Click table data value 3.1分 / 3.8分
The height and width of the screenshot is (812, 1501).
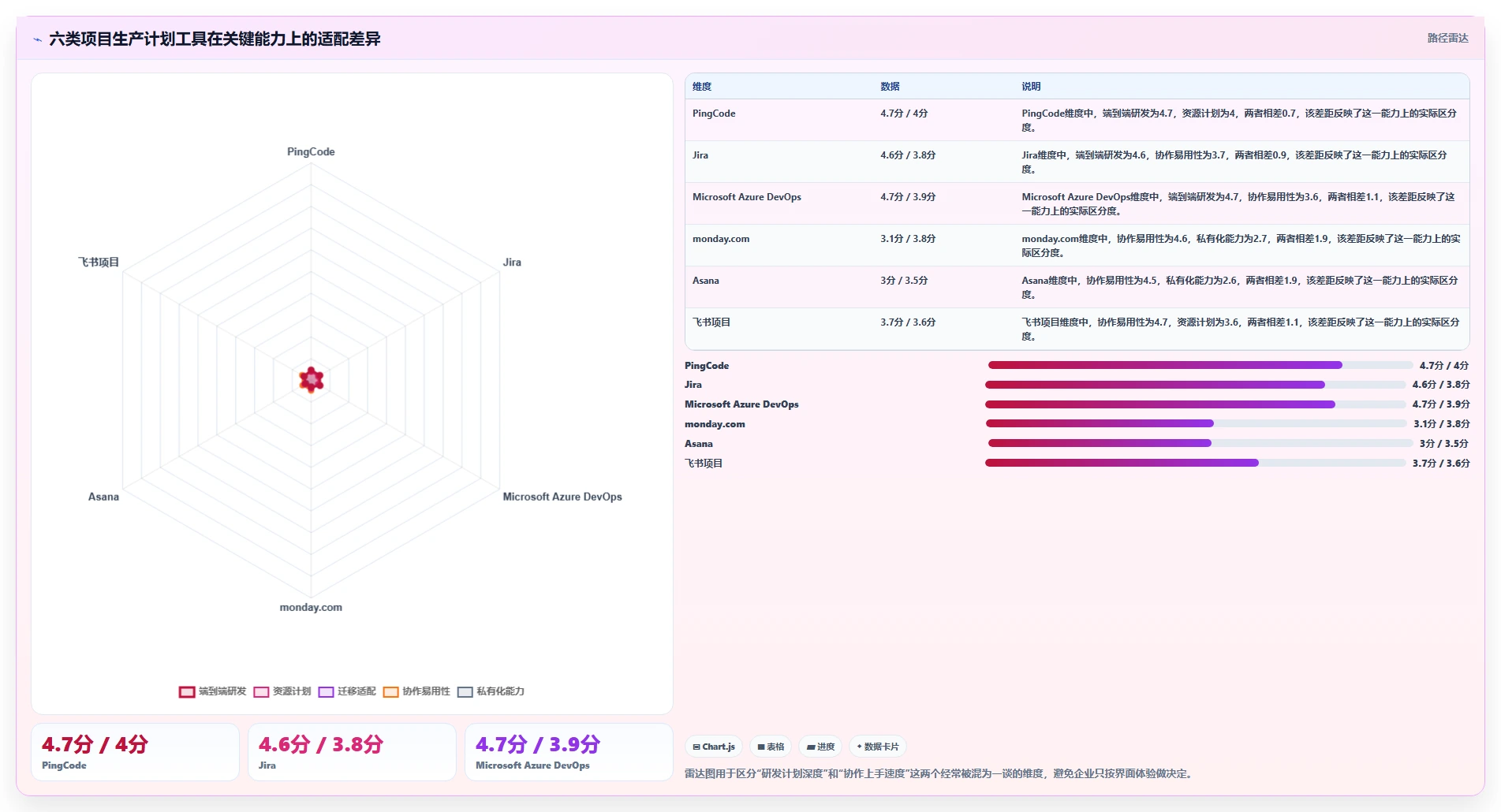click(x=908, y=239)
